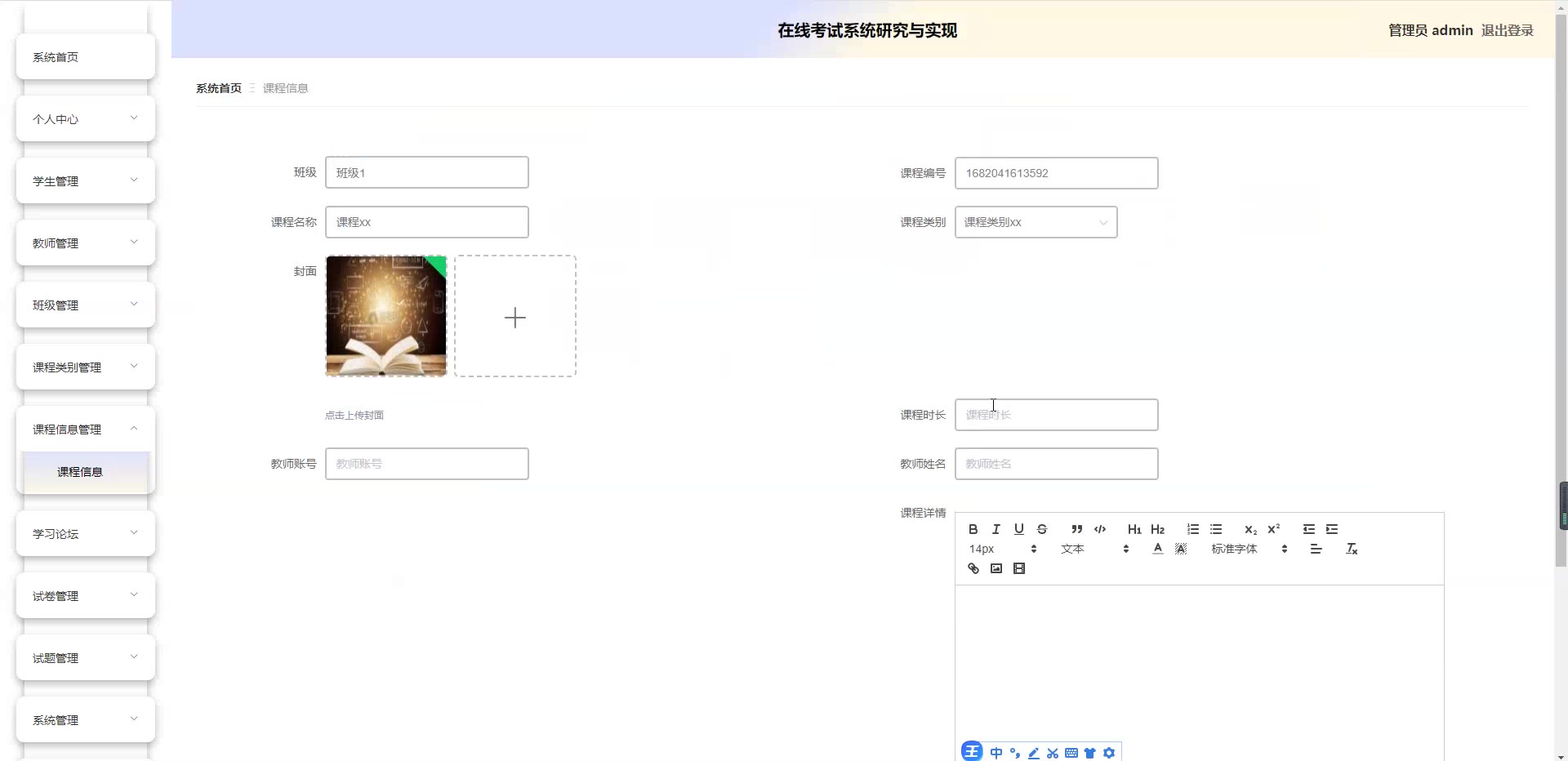Viewport: 1568px width, 761px height.
Task: Open the 班级管理 sidebar menu
Action: pos(86,305)
